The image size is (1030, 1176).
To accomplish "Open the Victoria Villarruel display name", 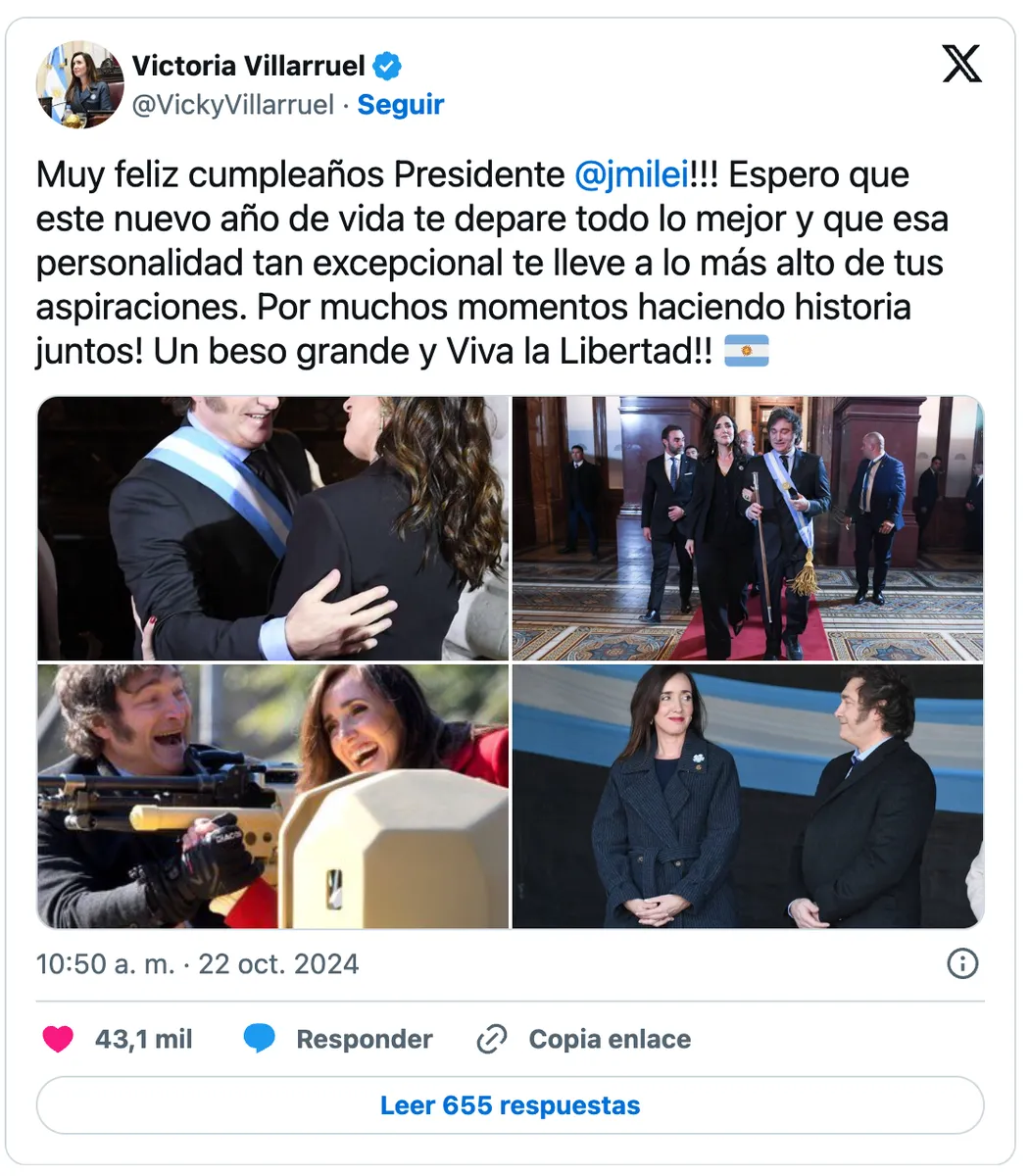I will (x=249, y=66).
